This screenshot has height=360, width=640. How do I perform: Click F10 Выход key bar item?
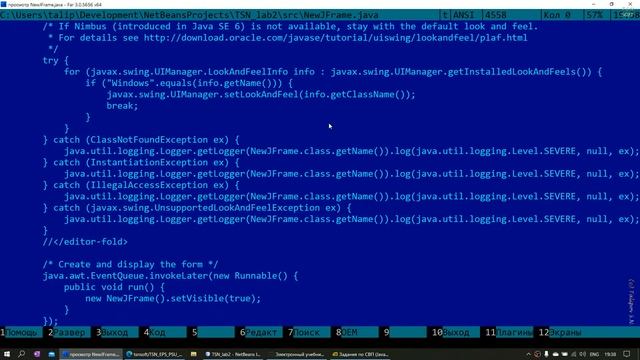(456, 332)
